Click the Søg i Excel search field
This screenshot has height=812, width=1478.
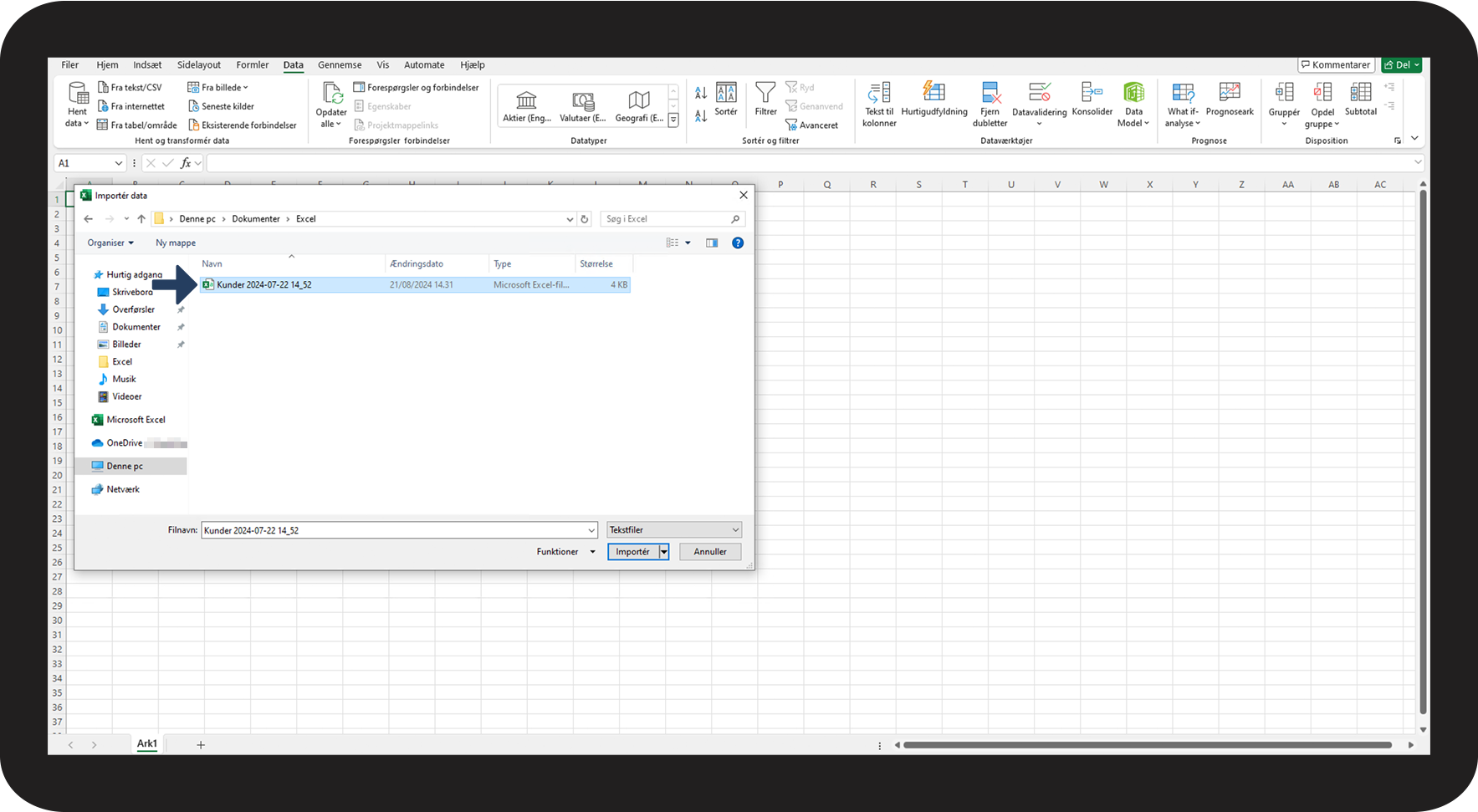click(x=667, y=219)
